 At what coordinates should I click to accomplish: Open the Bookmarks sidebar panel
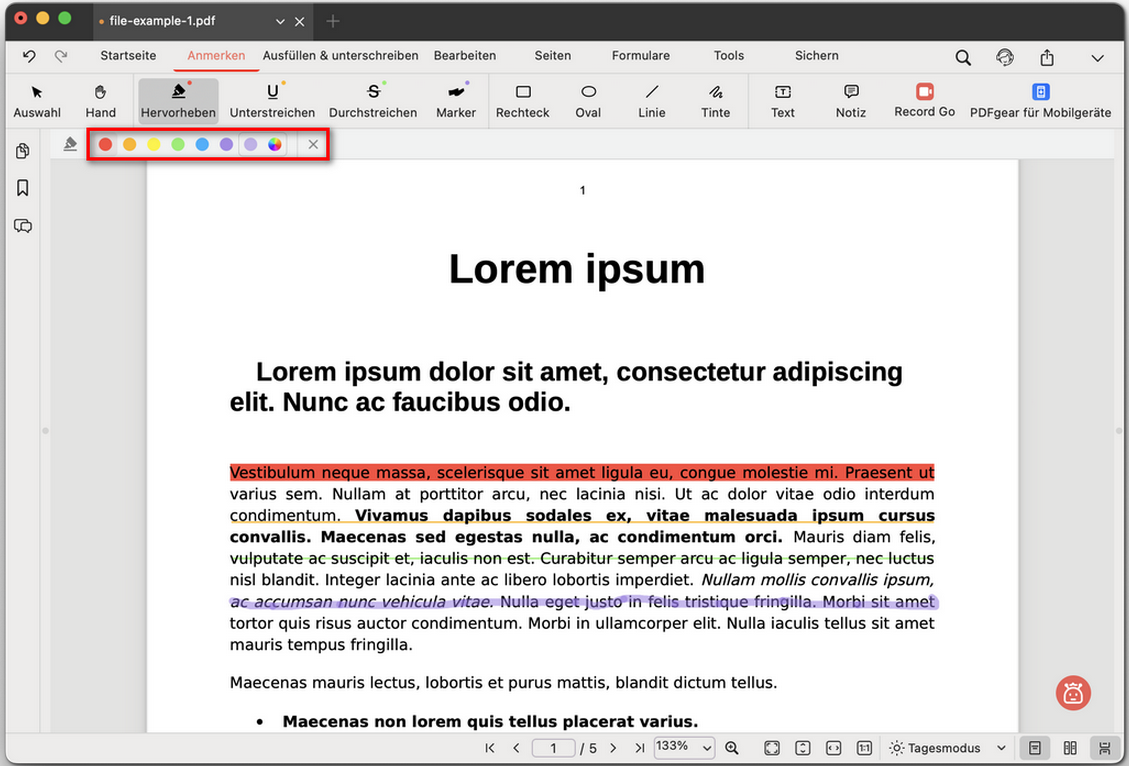(x=23, y=188)
